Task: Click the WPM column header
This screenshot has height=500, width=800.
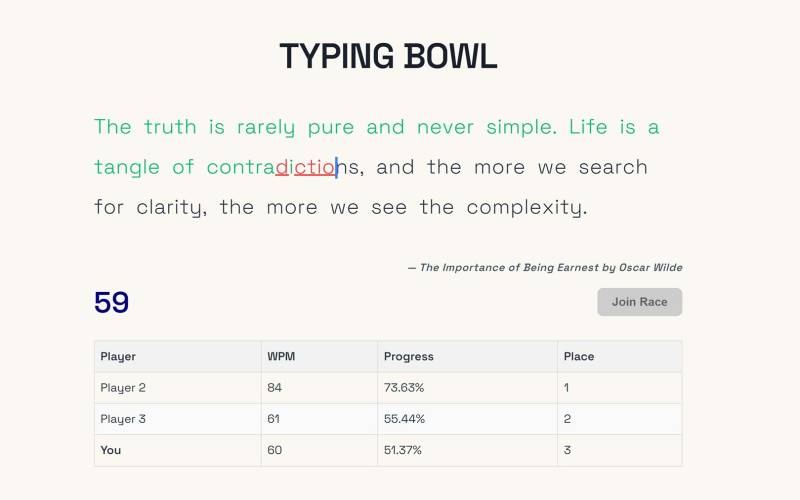Action: click(x=280, y=356)
